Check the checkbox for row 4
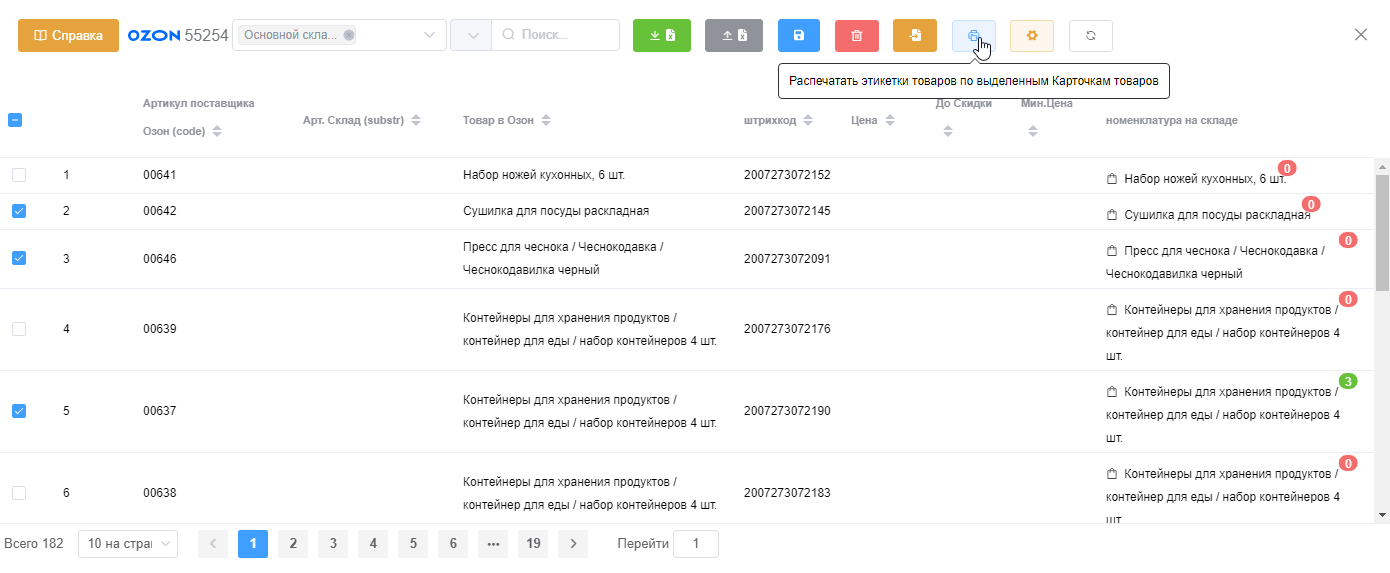 pos(19,329)
